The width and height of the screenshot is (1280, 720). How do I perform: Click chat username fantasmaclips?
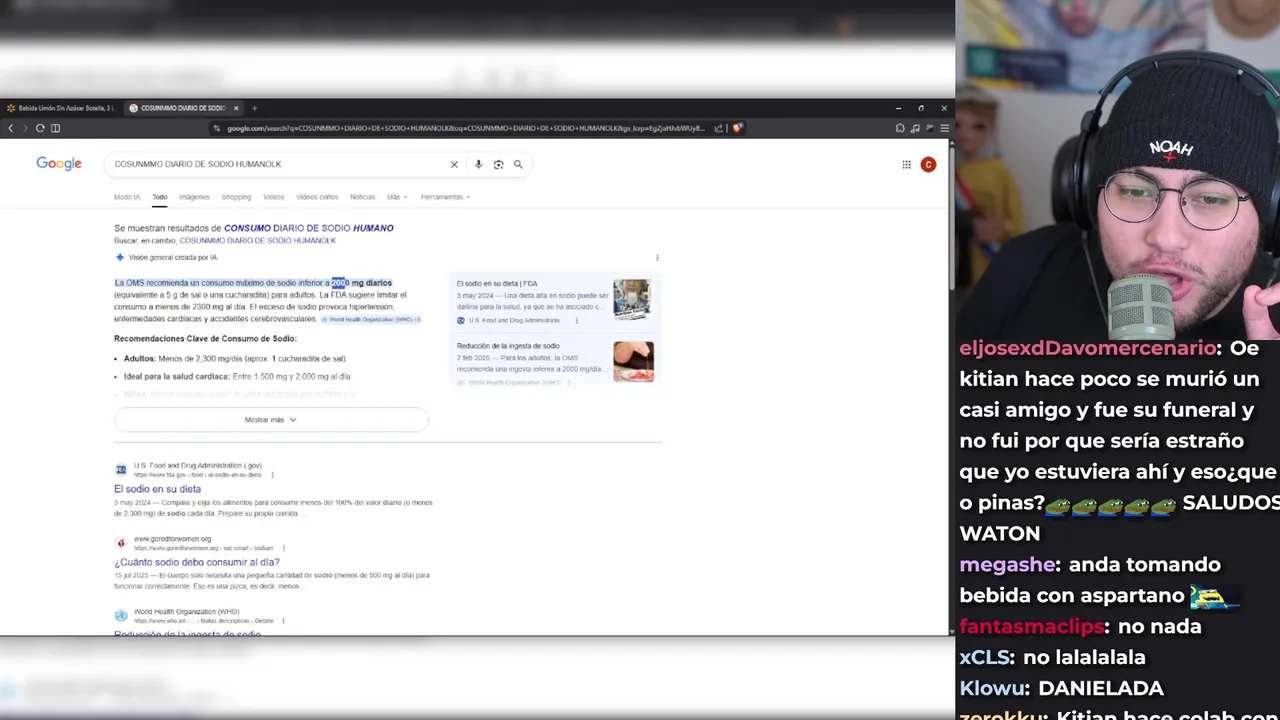[x=1032, y=627]
